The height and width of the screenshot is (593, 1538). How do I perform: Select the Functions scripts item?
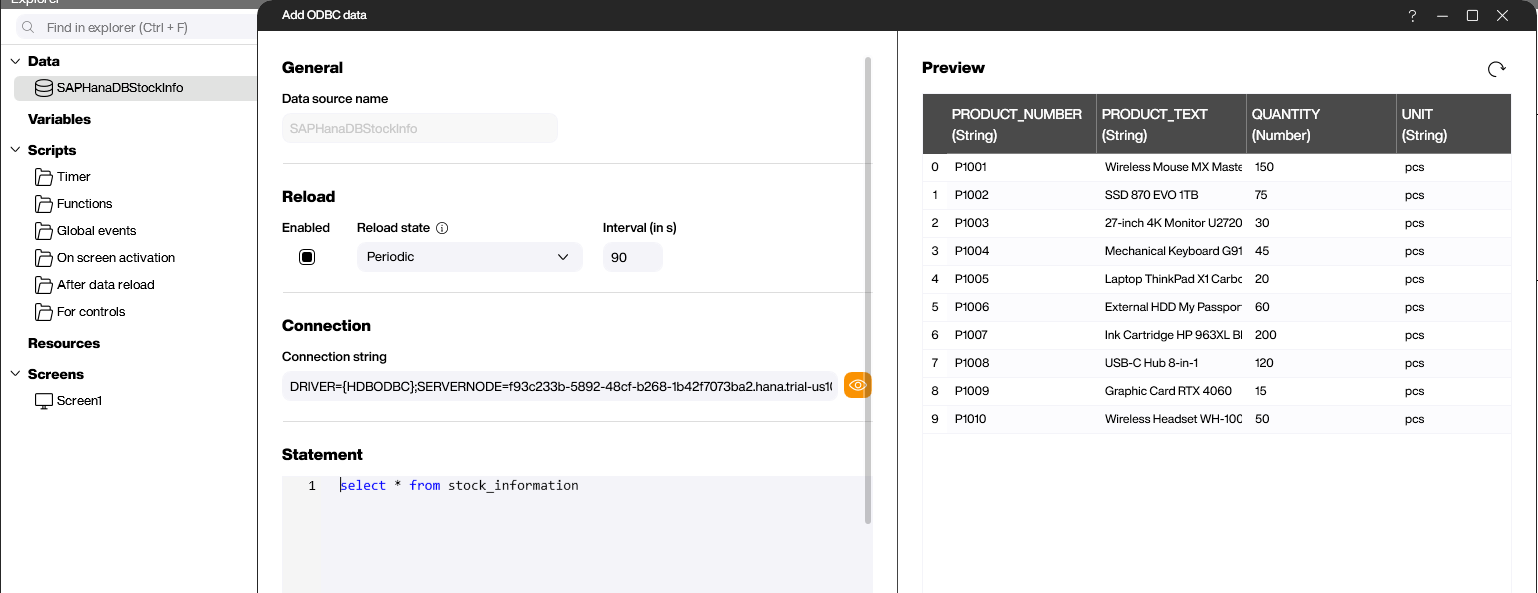(x=84, y=204)
